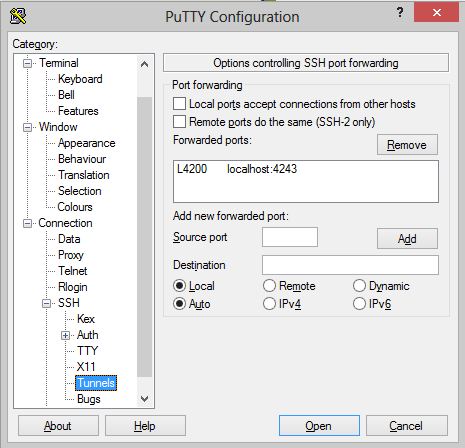Screen dimensions: 465x448
Task: Toggle Remote ports do the same checkbox
Action: tap(179, 122)
